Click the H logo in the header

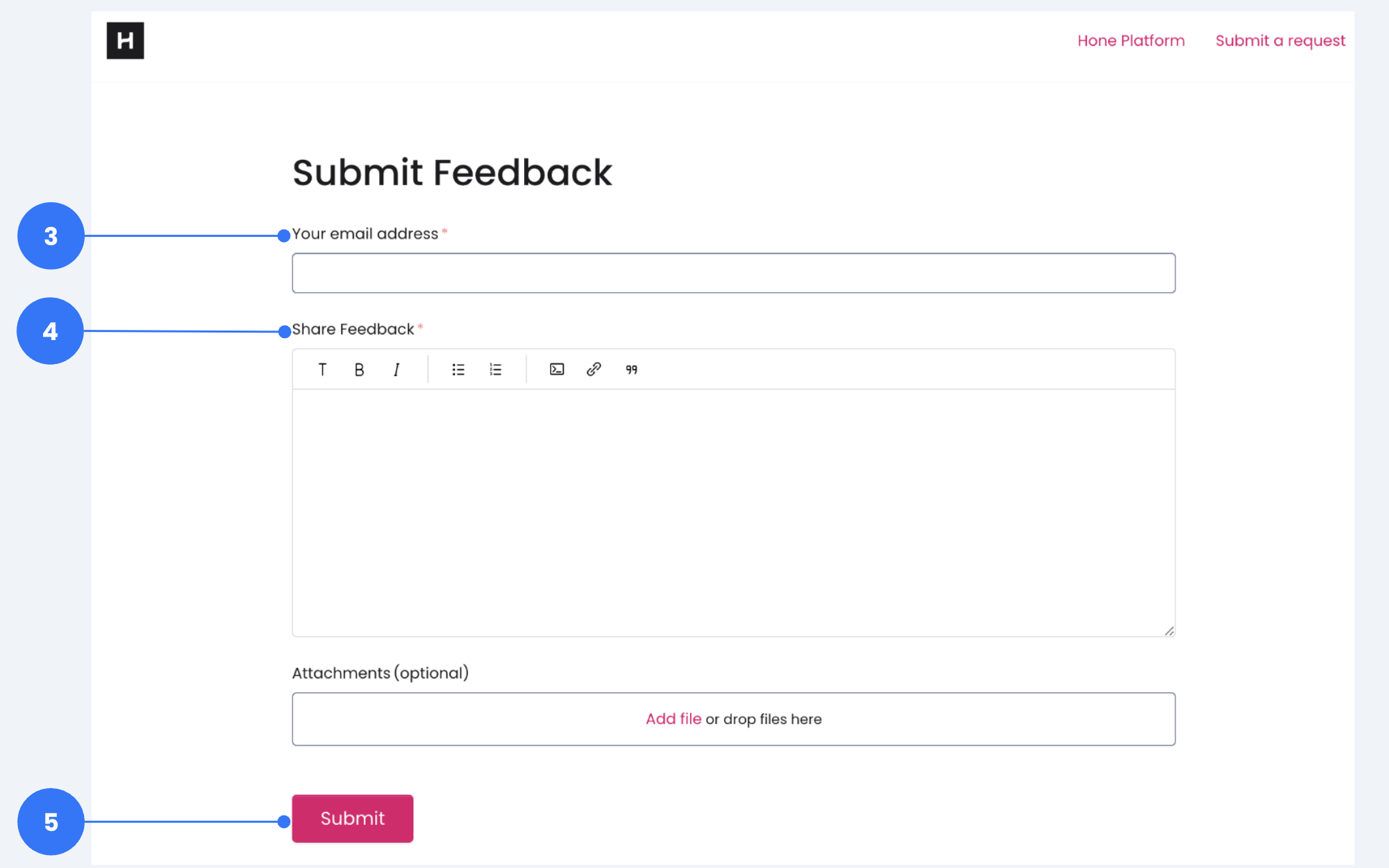125,40
